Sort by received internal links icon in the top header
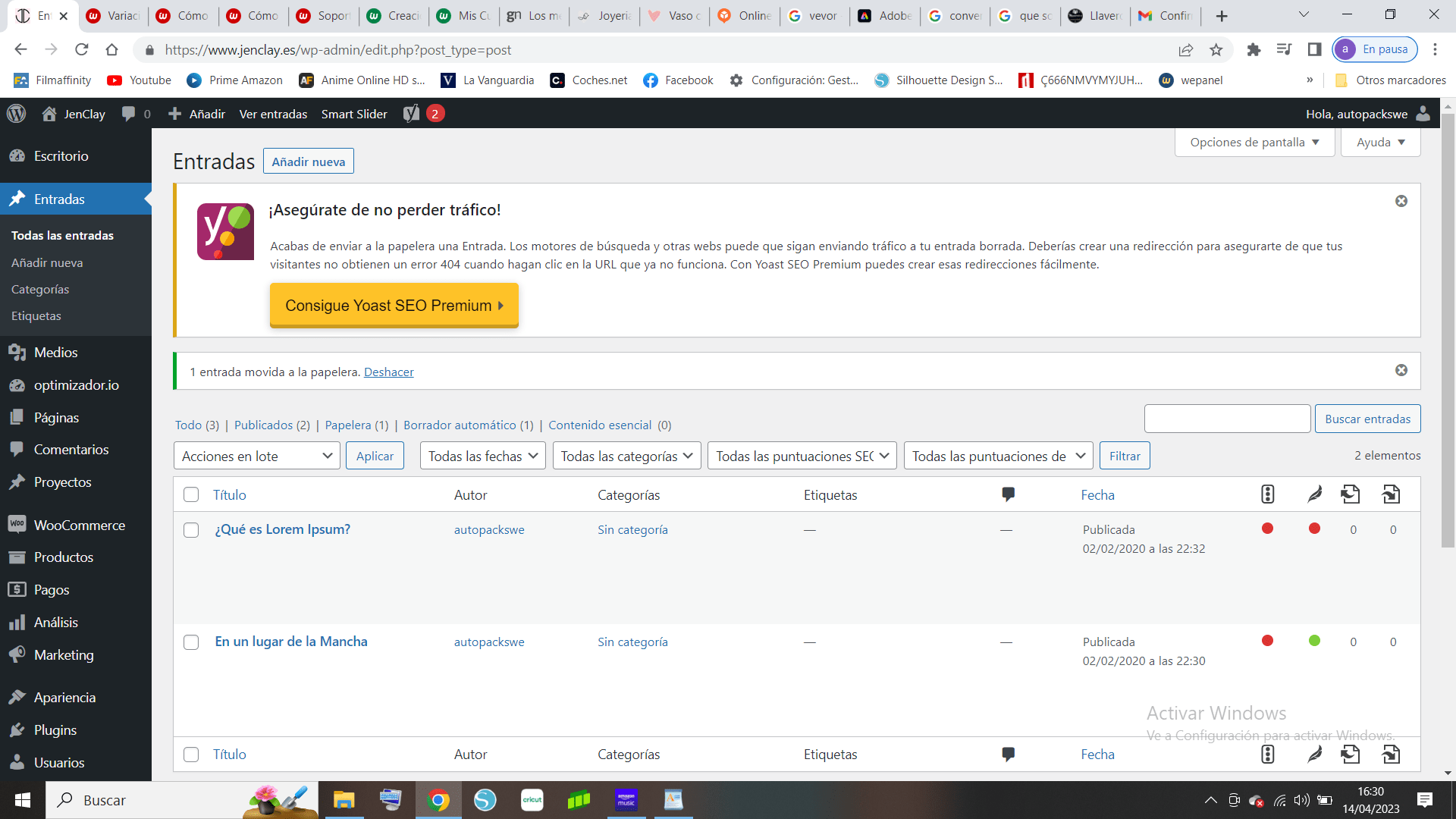This screenshot has width=1456, height=819. 1391,494
